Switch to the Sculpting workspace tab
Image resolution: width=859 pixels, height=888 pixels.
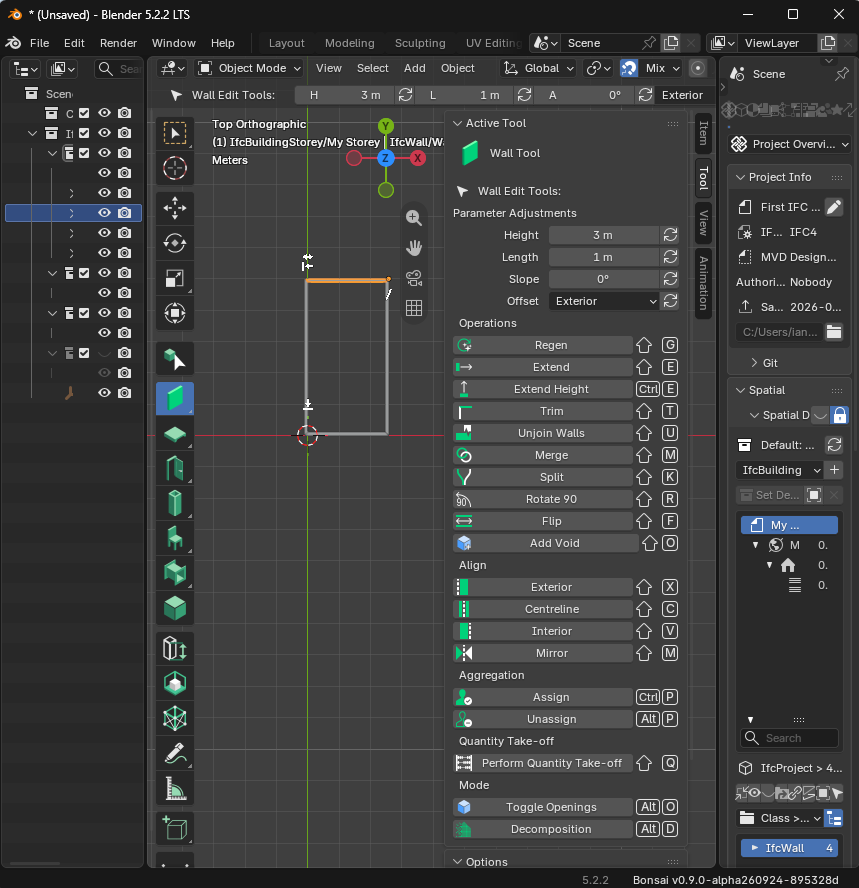[420, 43]
